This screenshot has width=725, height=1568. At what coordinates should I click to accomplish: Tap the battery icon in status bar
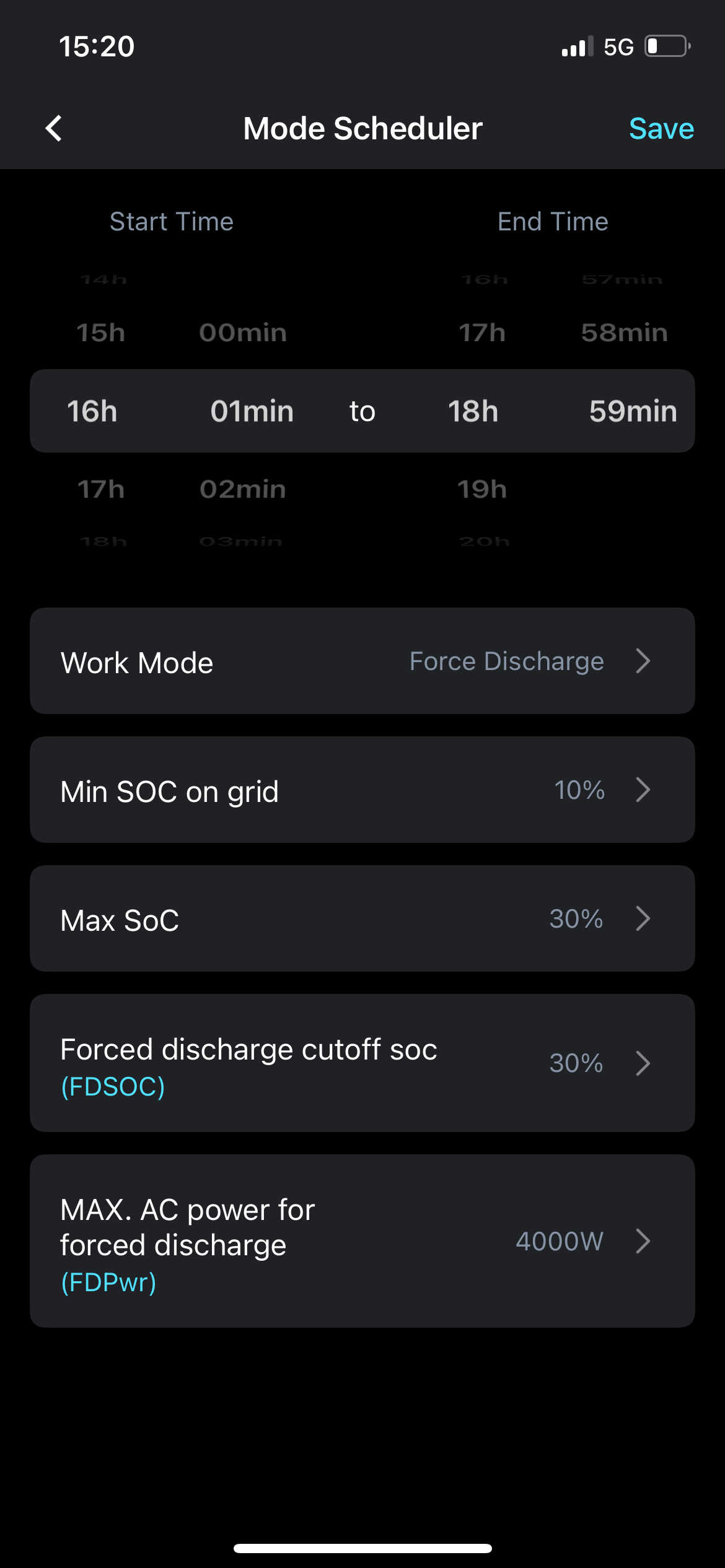(667, 46)
